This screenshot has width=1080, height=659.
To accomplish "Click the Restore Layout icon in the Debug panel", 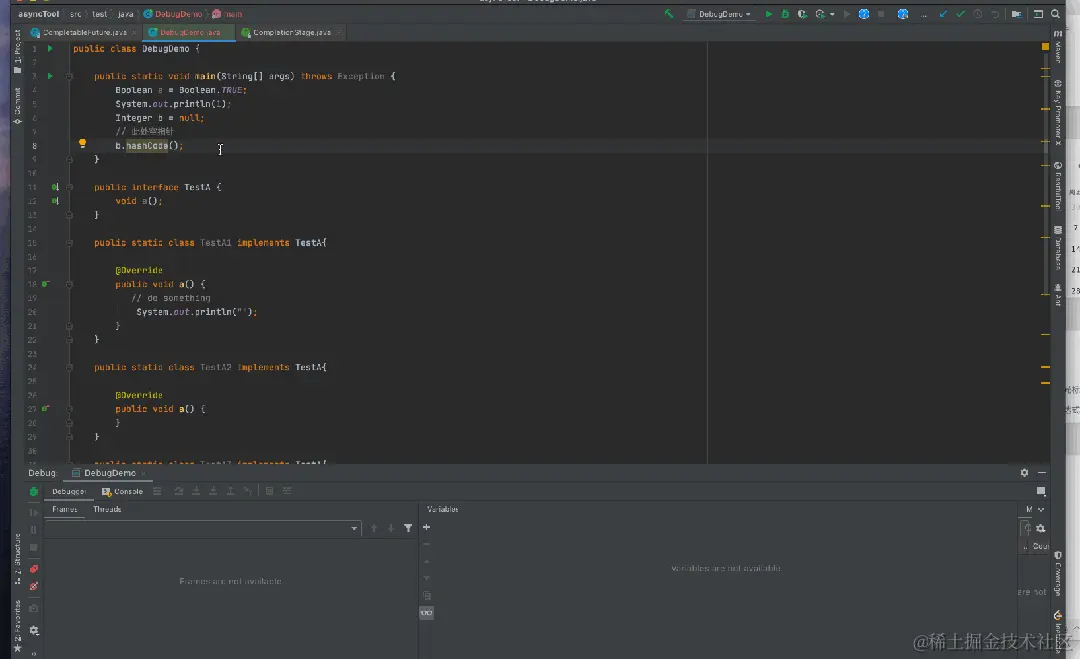I will click(x=1041, y=492).
